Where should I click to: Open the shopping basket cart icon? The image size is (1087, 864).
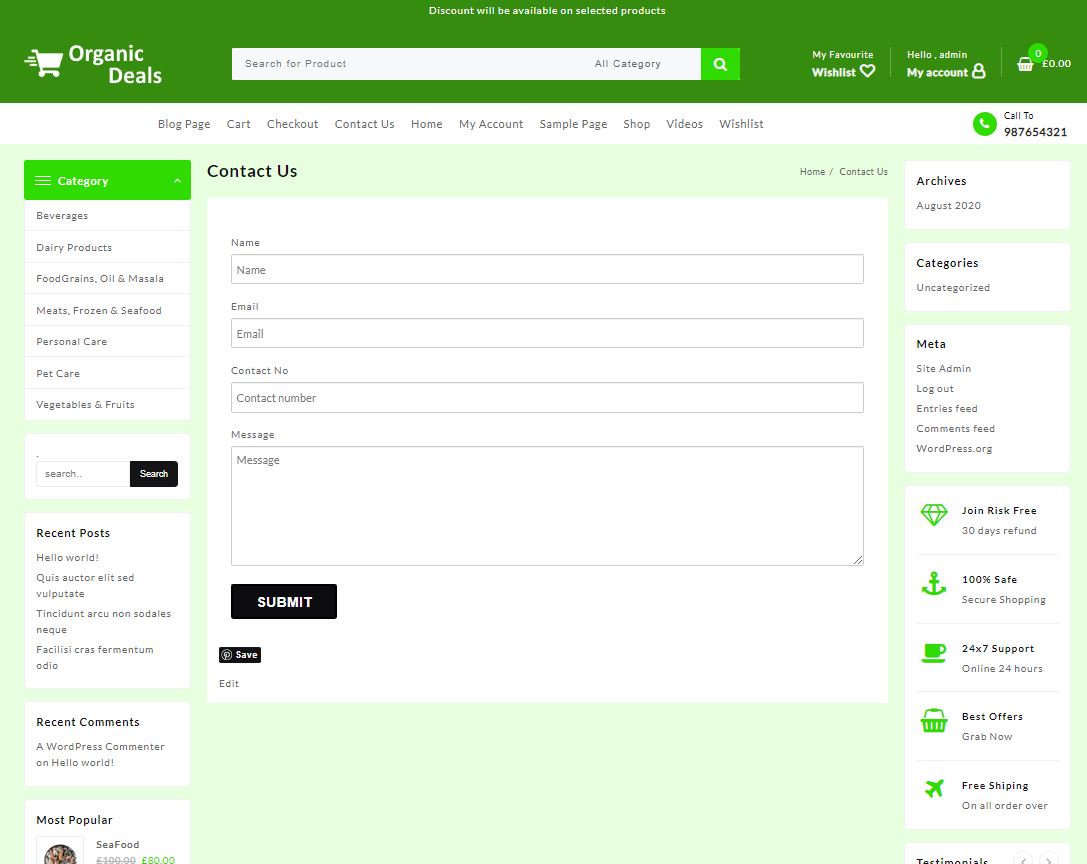tap(1025, 64)
